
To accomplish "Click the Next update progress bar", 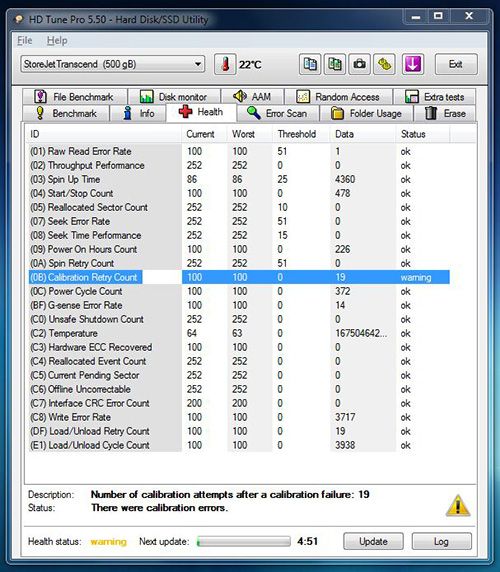I will click(x=244, y=541).
